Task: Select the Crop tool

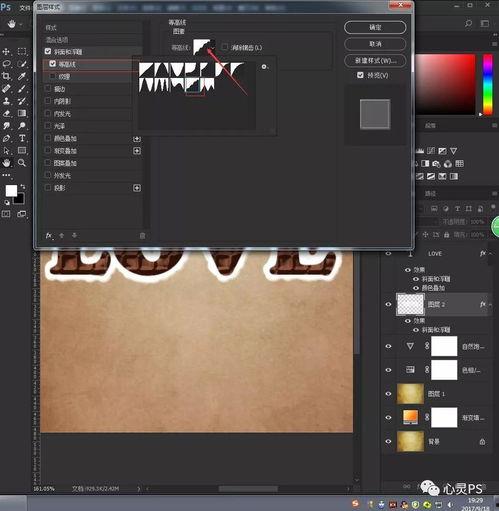Action: pos(6,76)
